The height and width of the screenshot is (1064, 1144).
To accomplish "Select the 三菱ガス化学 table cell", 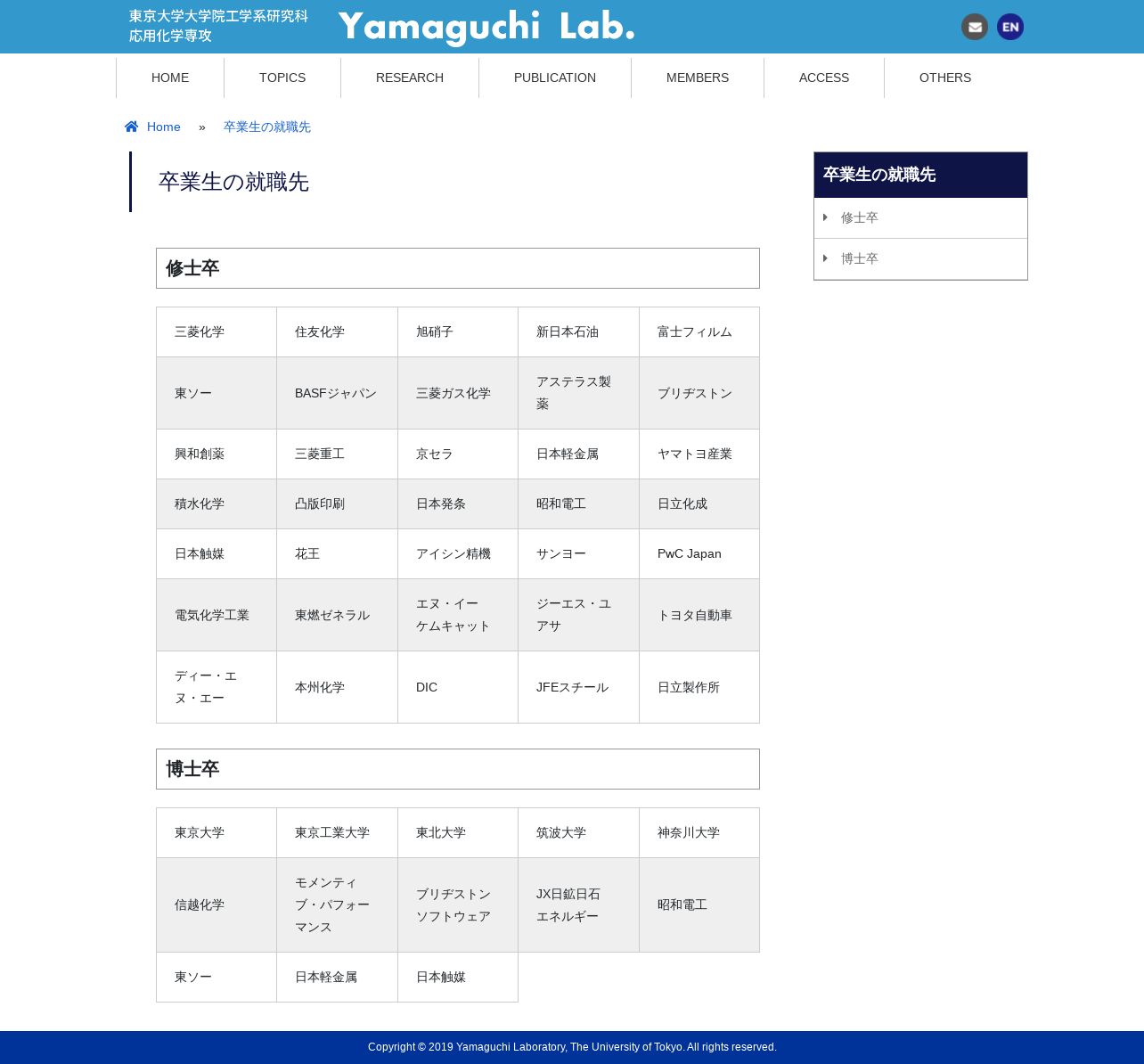I will (x=458, y=393).
